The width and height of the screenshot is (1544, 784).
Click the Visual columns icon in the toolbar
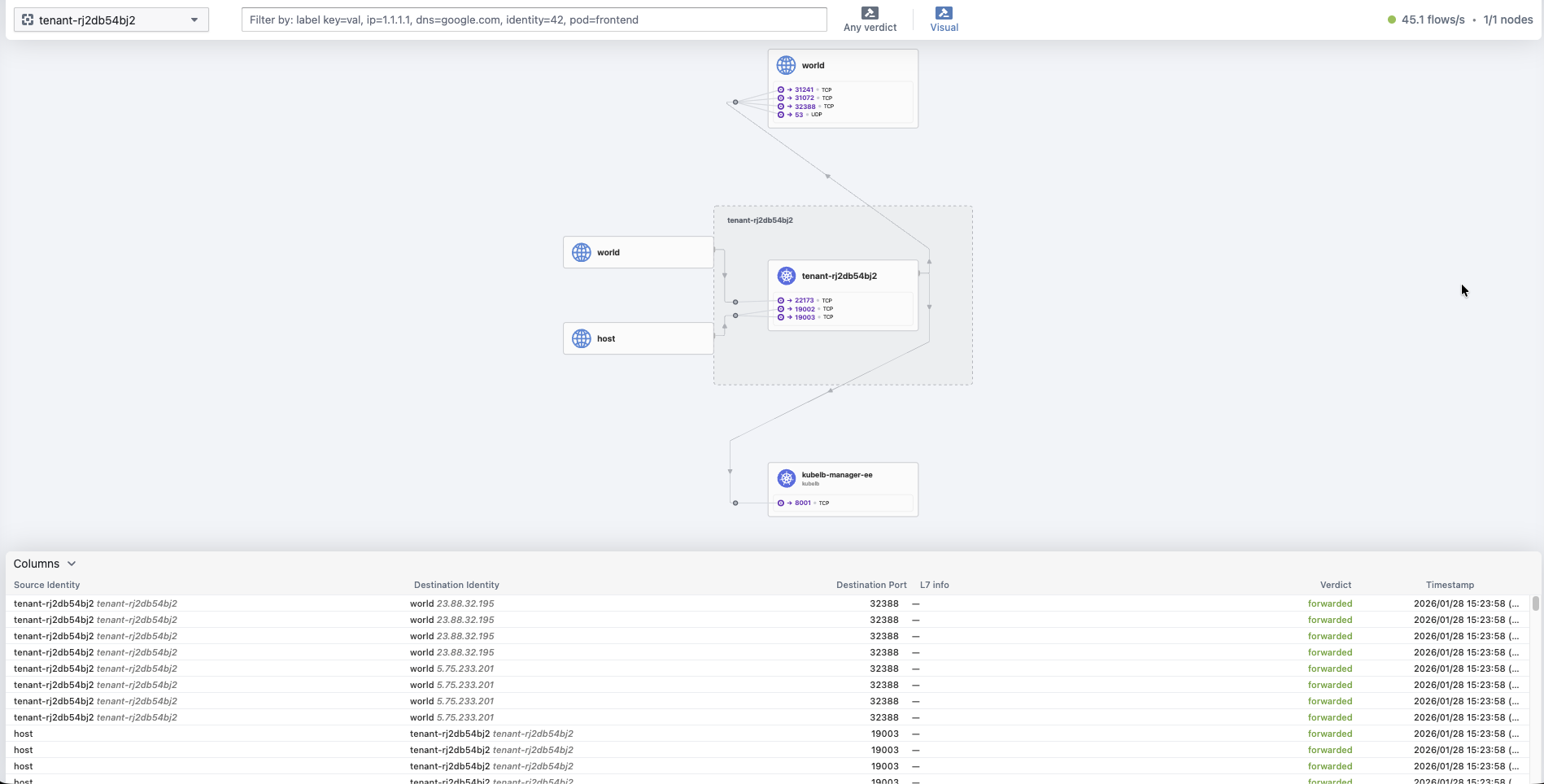point(944,12)
